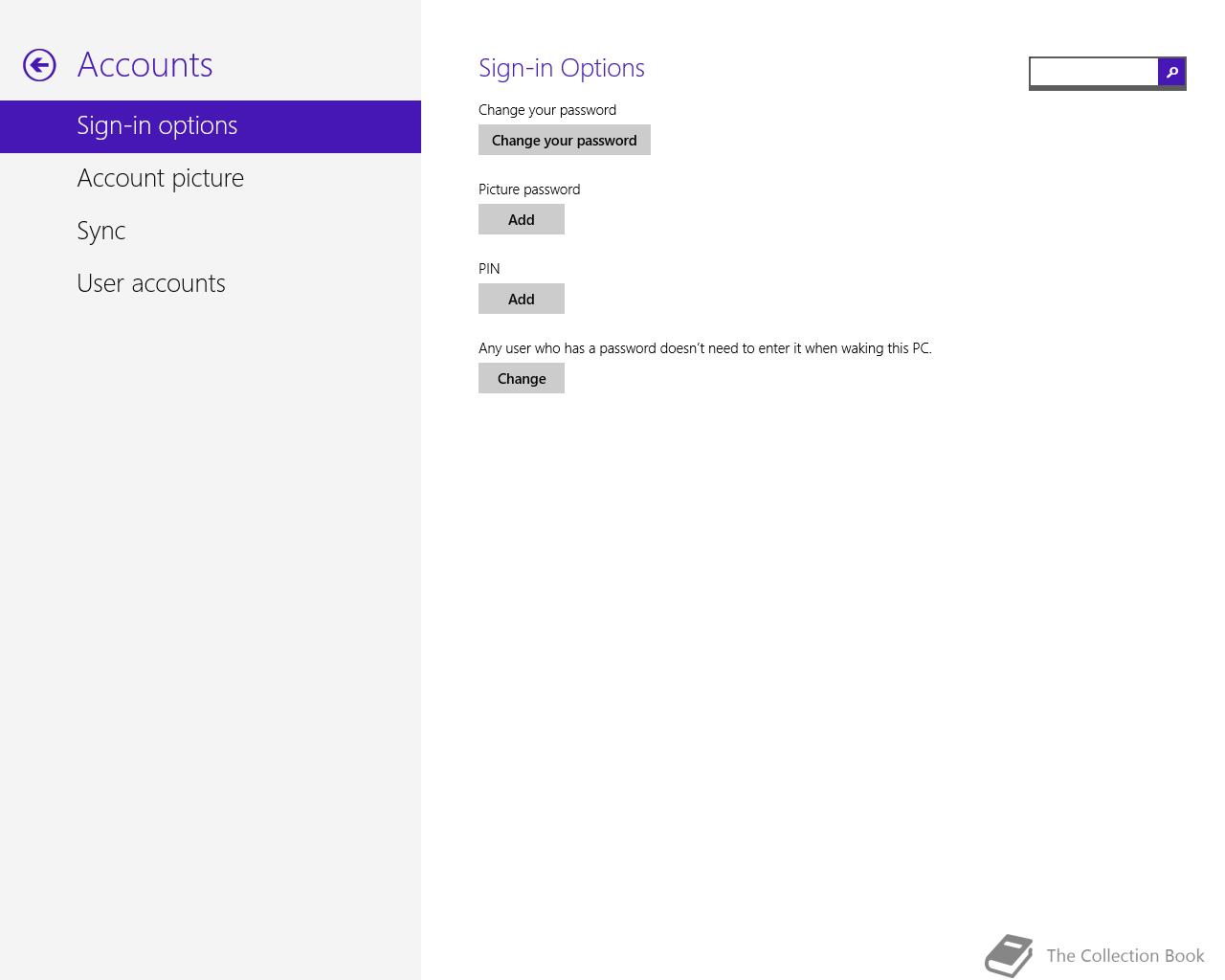Click the 'Change your password' label text

(x=547, y=110)
